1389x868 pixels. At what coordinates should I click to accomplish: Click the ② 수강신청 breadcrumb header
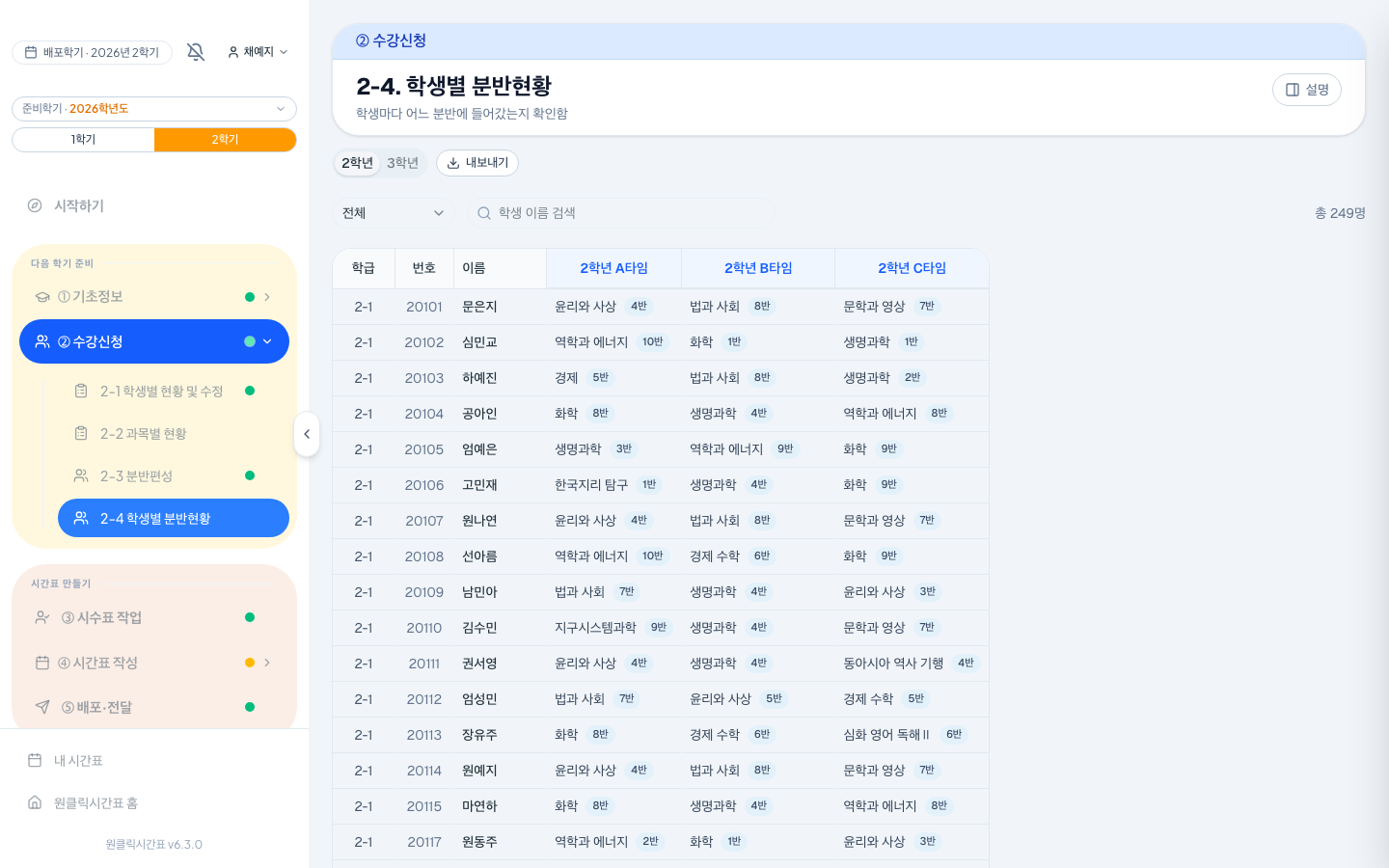(391, 41)
